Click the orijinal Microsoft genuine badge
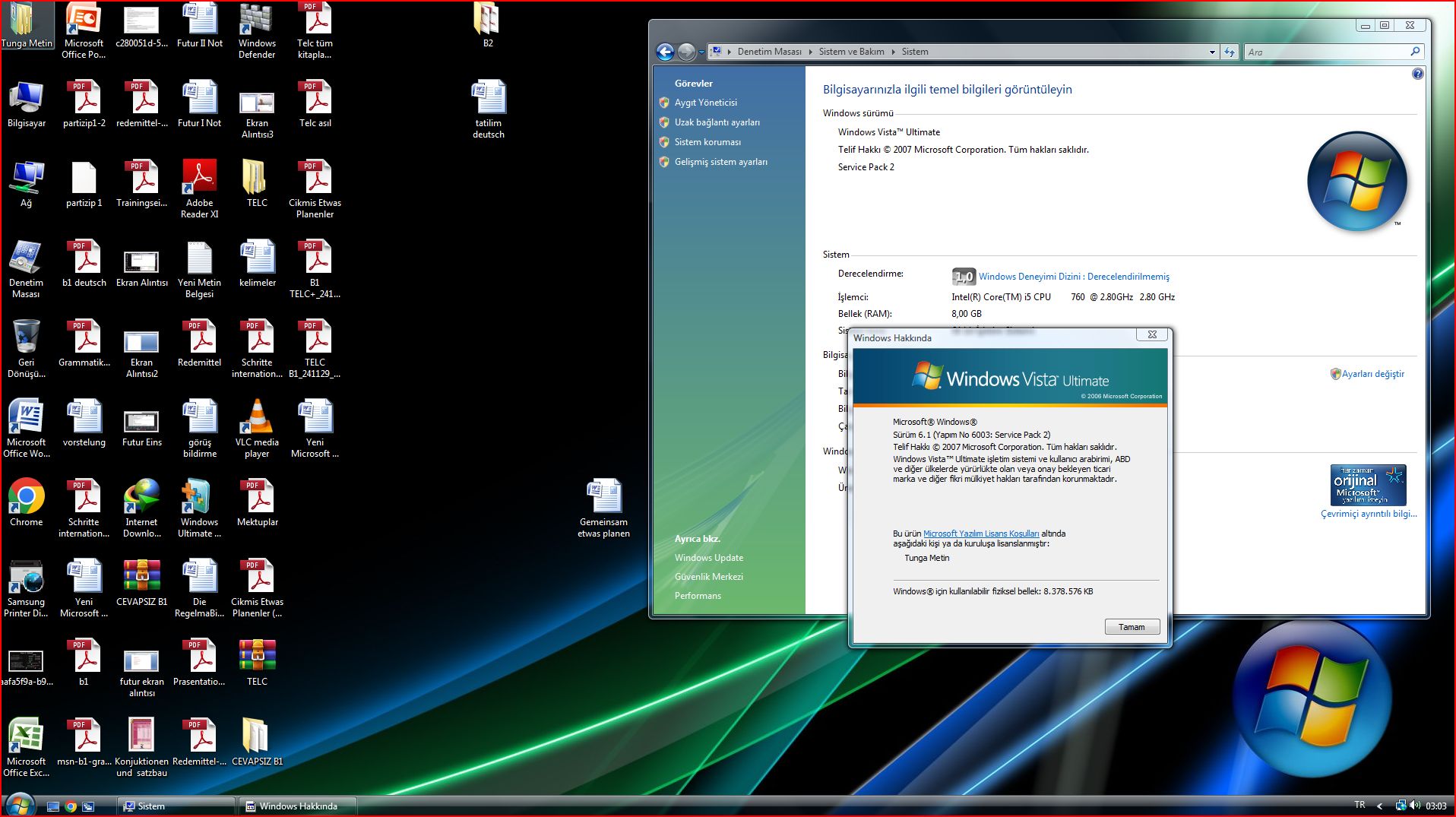 [1368, 485]
